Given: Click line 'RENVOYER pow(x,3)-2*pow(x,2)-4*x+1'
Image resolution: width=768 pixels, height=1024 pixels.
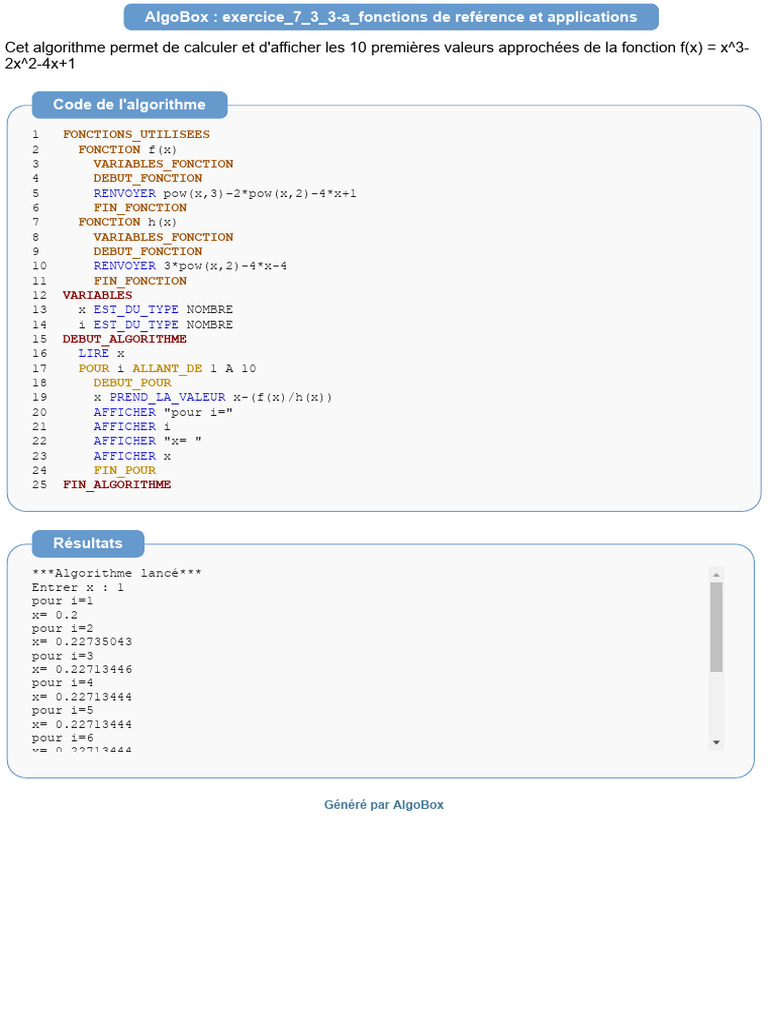Looking at the screenshot, I should point(225,193).
